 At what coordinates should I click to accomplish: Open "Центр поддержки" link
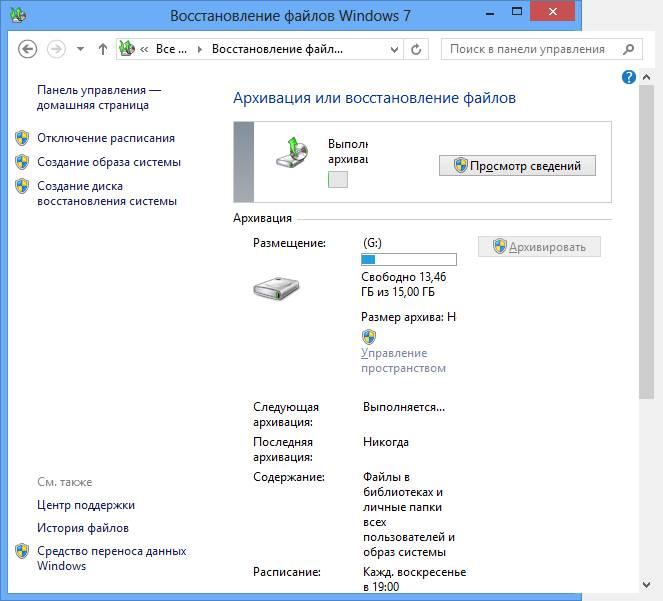[x=86, y=505]
